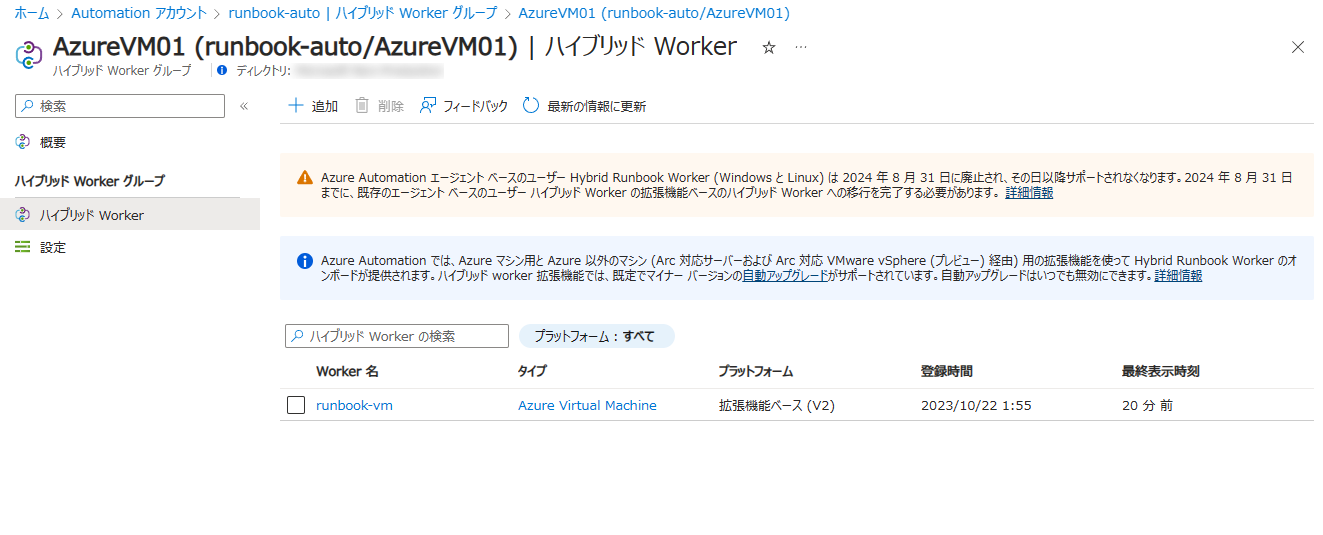Click the ハイブリッド Worker の検索 field
Viewport: 1323px width, 535px height.
pos(397,336)
